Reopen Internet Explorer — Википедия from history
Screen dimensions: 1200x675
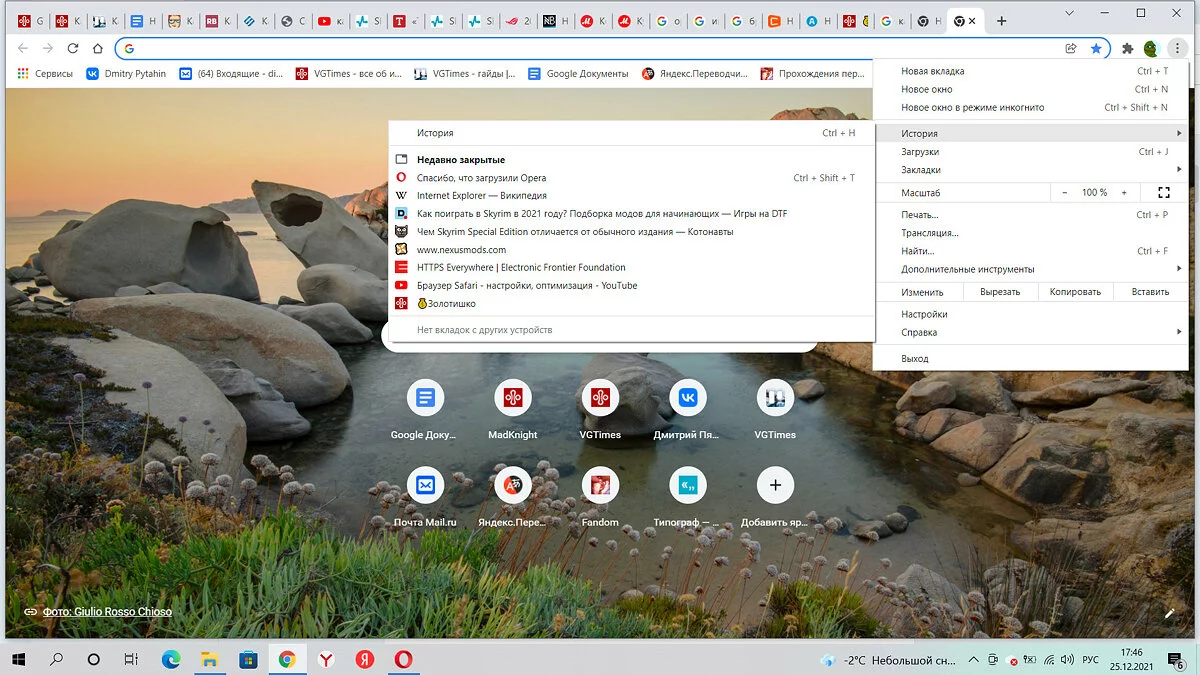point(481,196)
